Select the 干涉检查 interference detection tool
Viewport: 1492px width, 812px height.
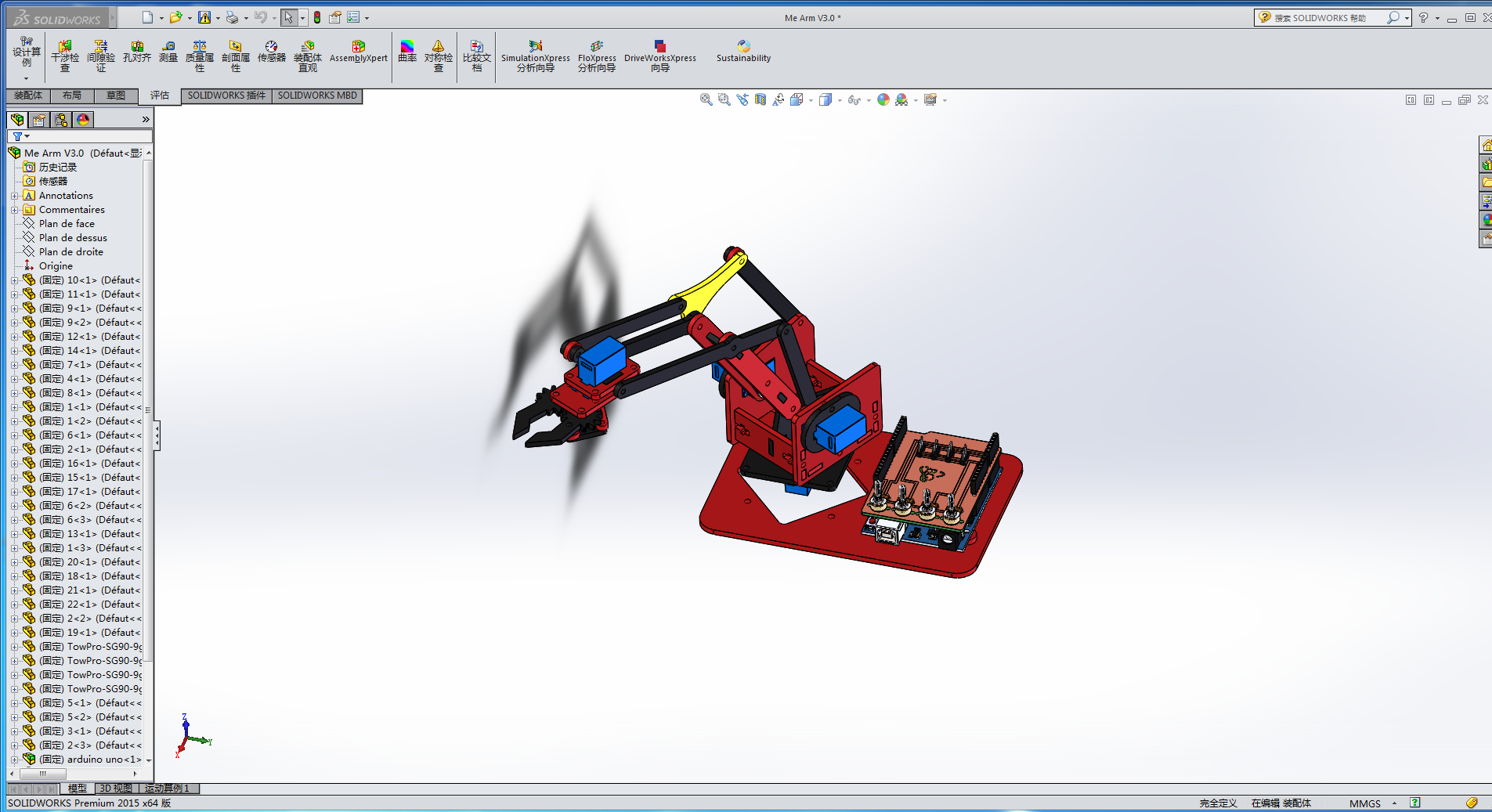(65, 55)
